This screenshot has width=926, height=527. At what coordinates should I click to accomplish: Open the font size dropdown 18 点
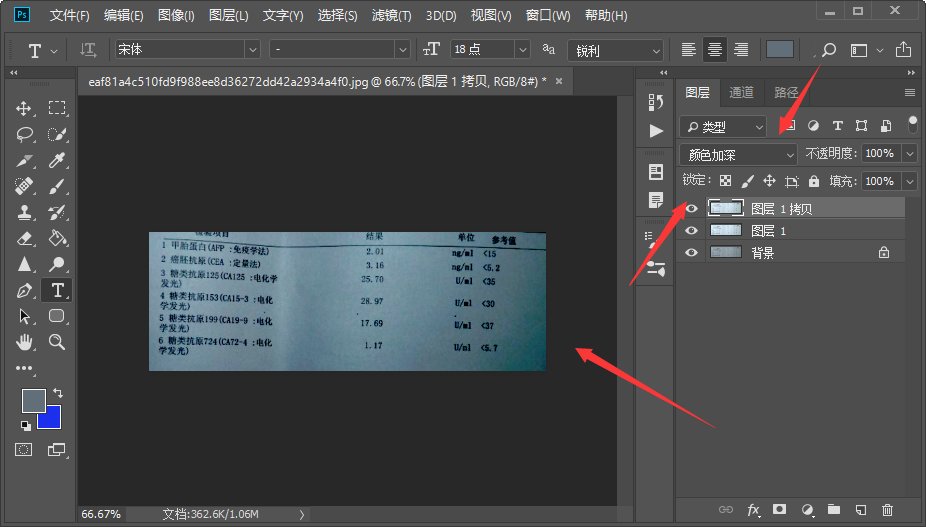(522, 50)
